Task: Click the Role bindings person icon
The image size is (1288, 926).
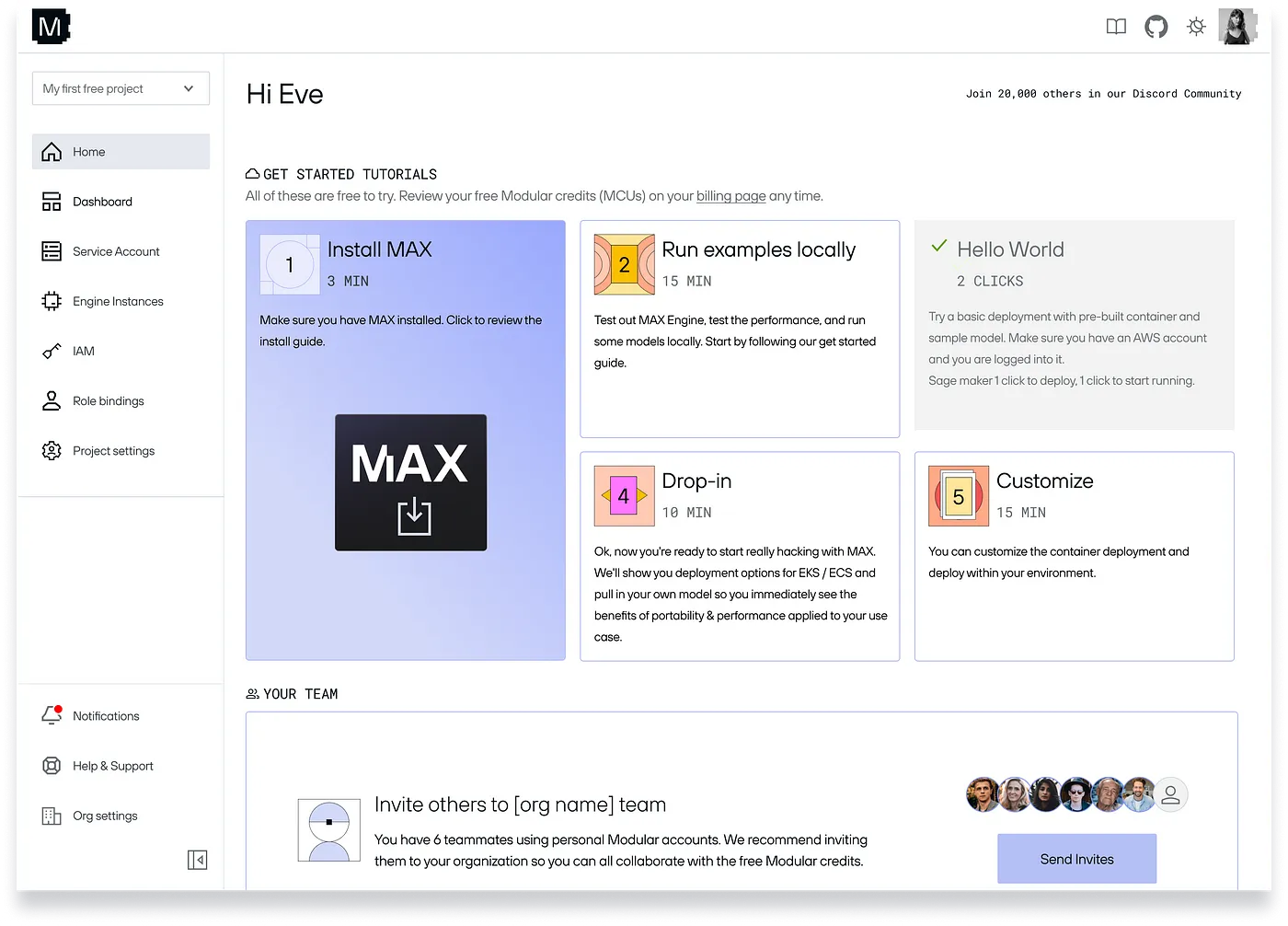Action: click(x=52, y=401)
